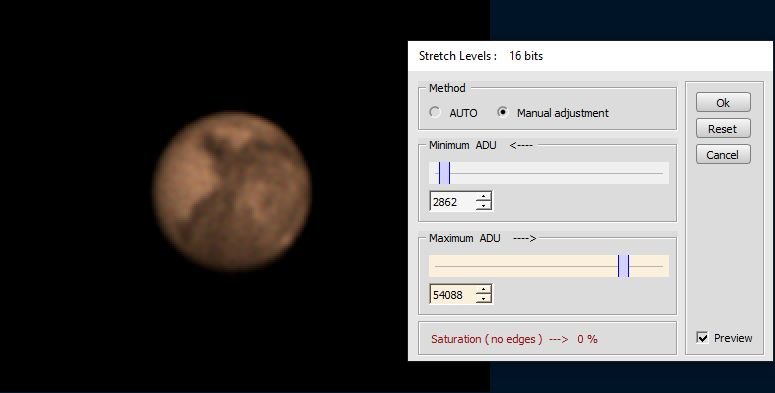Click the Reset button

(723, 129)
